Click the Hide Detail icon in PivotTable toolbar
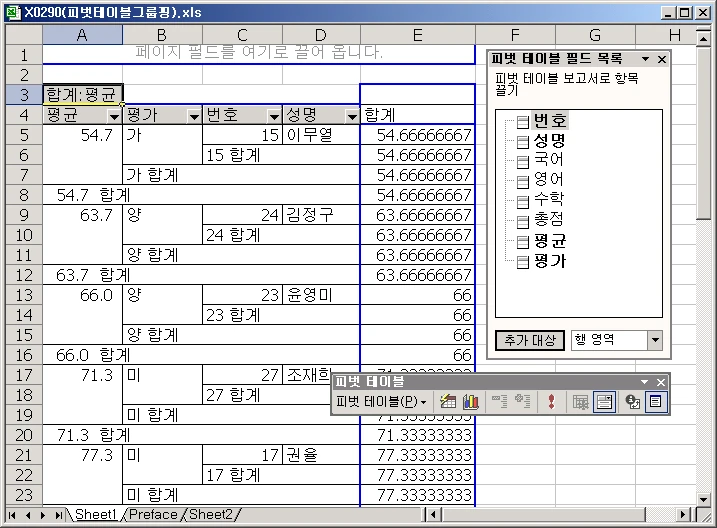 coord(499,402)
